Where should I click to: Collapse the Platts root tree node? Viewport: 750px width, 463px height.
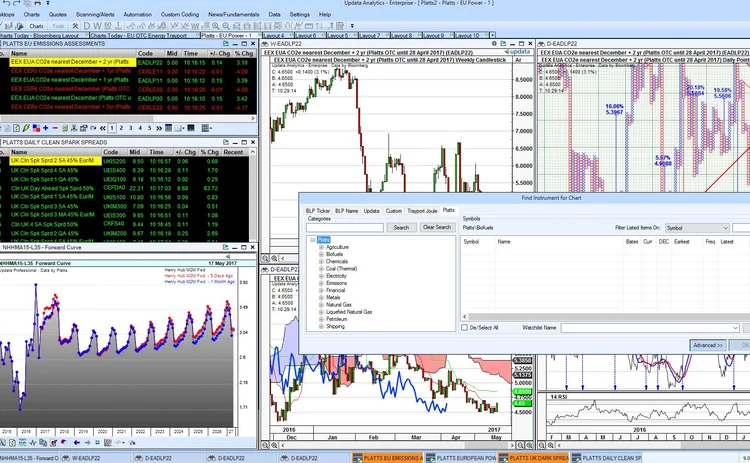point(313,240)
